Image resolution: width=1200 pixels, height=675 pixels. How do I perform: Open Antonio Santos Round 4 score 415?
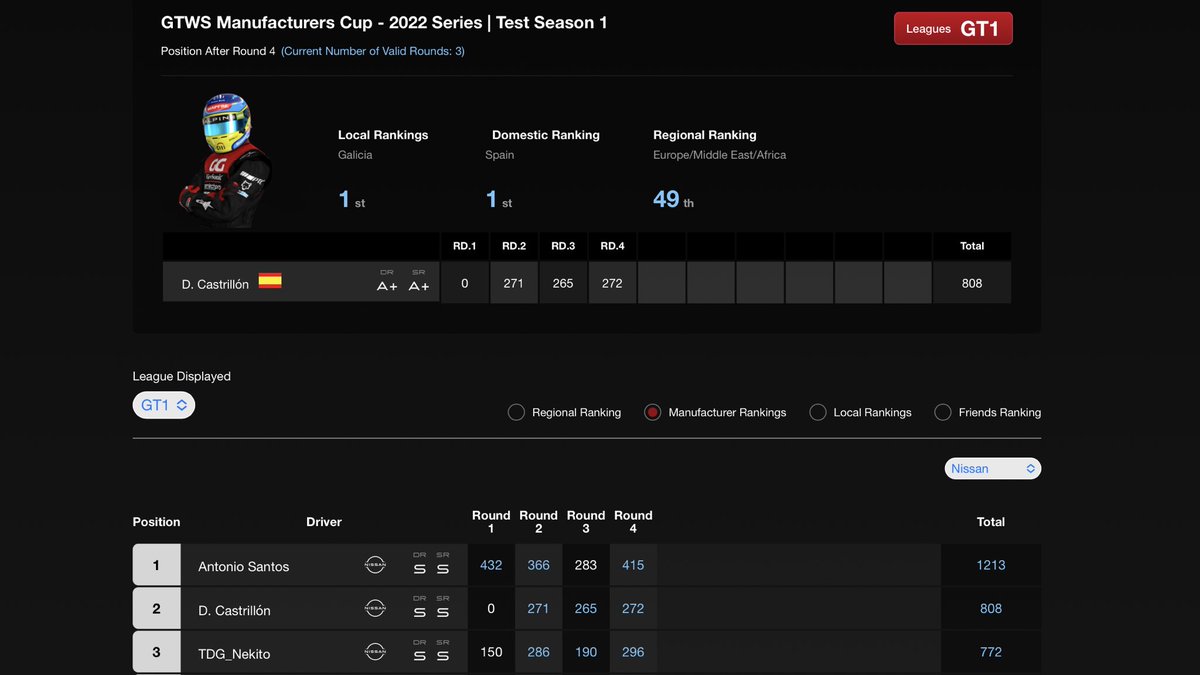633,565
